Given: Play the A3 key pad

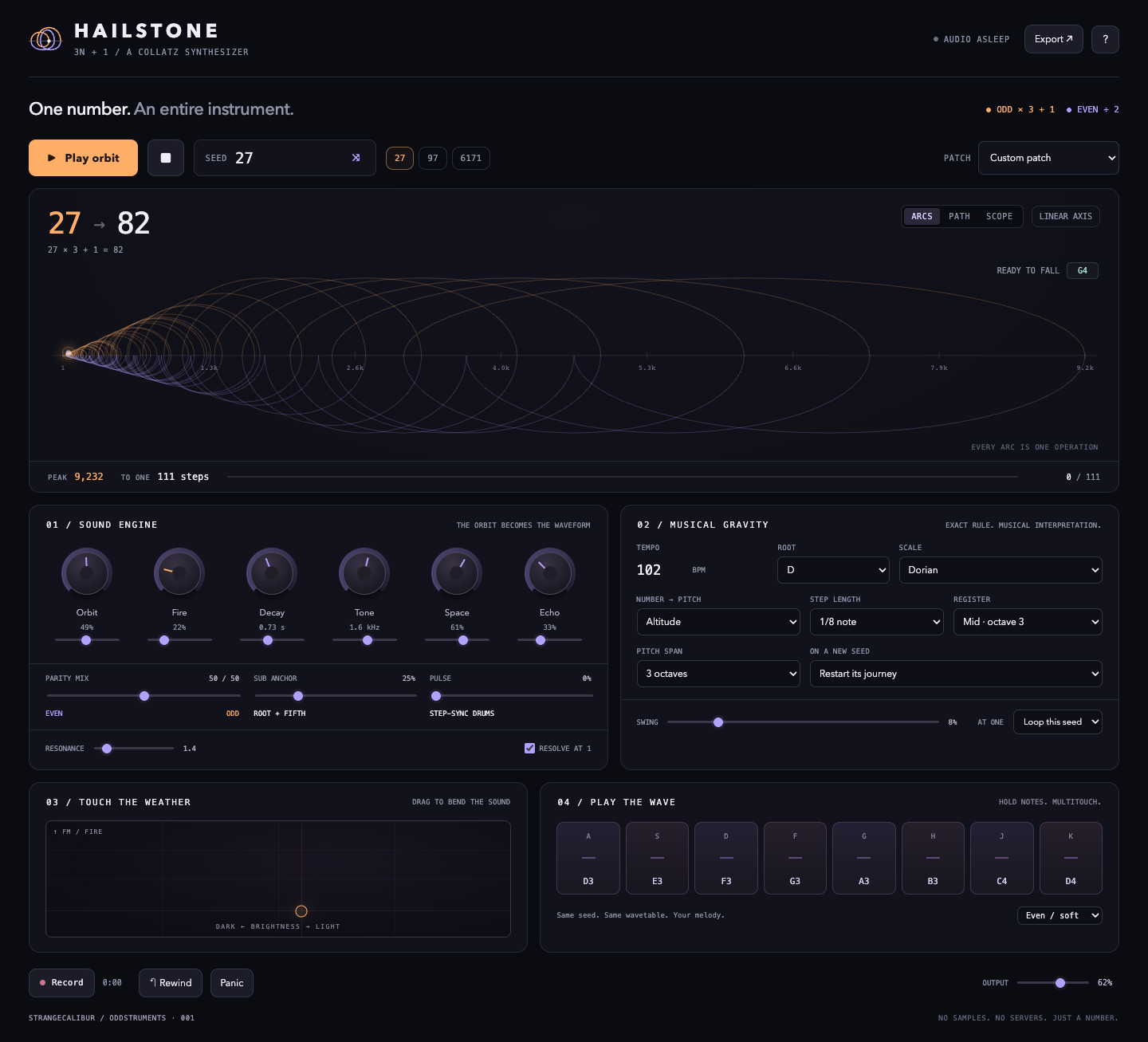Looking at the screenshot, I should tap(864, 858).
